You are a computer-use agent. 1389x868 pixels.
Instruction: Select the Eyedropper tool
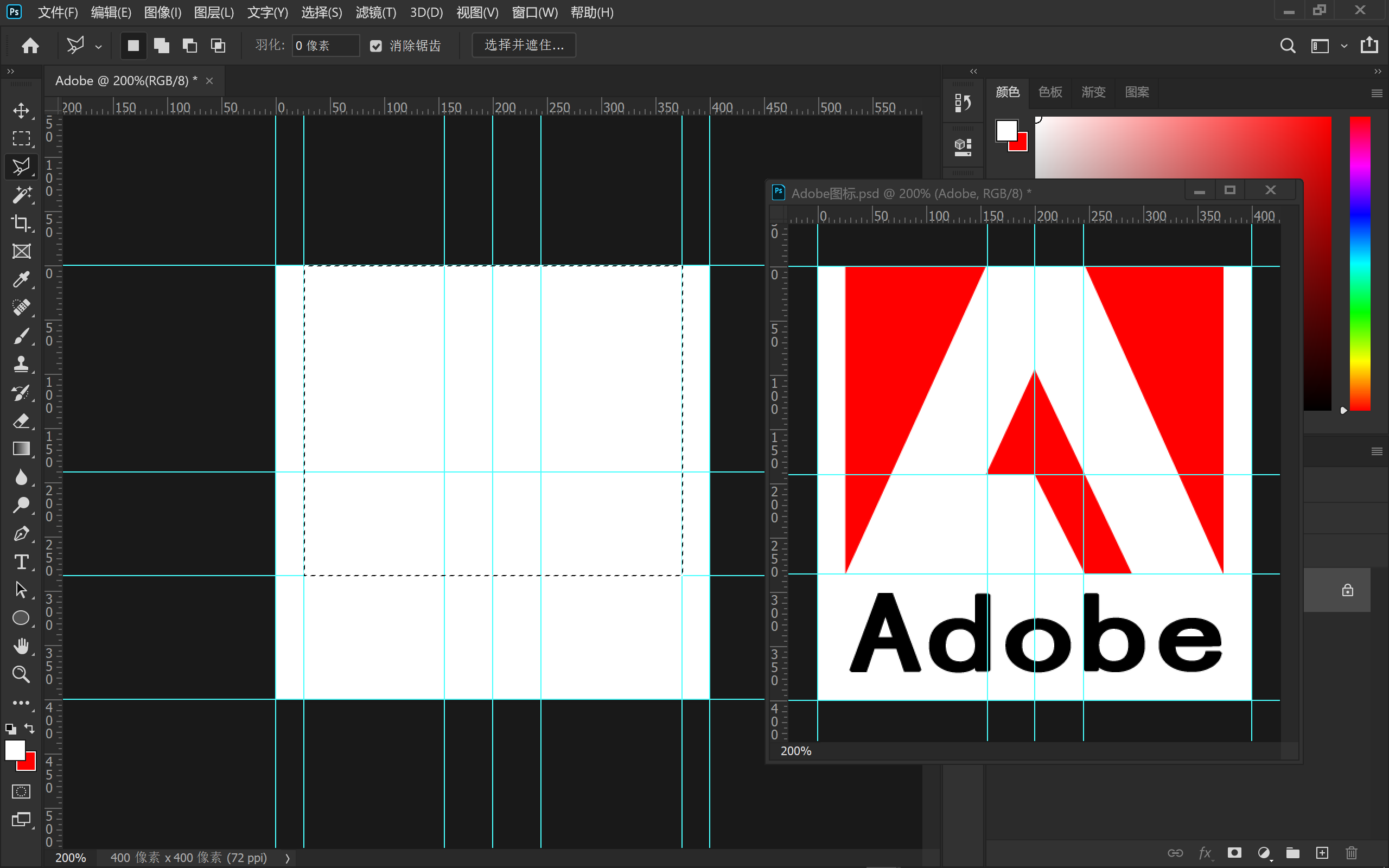pos(21,279)
